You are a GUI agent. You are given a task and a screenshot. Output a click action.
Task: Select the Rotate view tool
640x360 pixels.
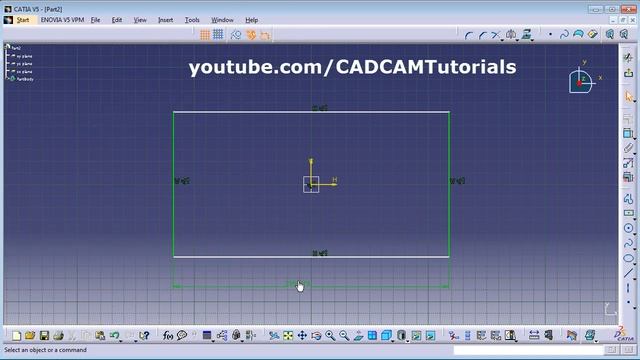316,336
